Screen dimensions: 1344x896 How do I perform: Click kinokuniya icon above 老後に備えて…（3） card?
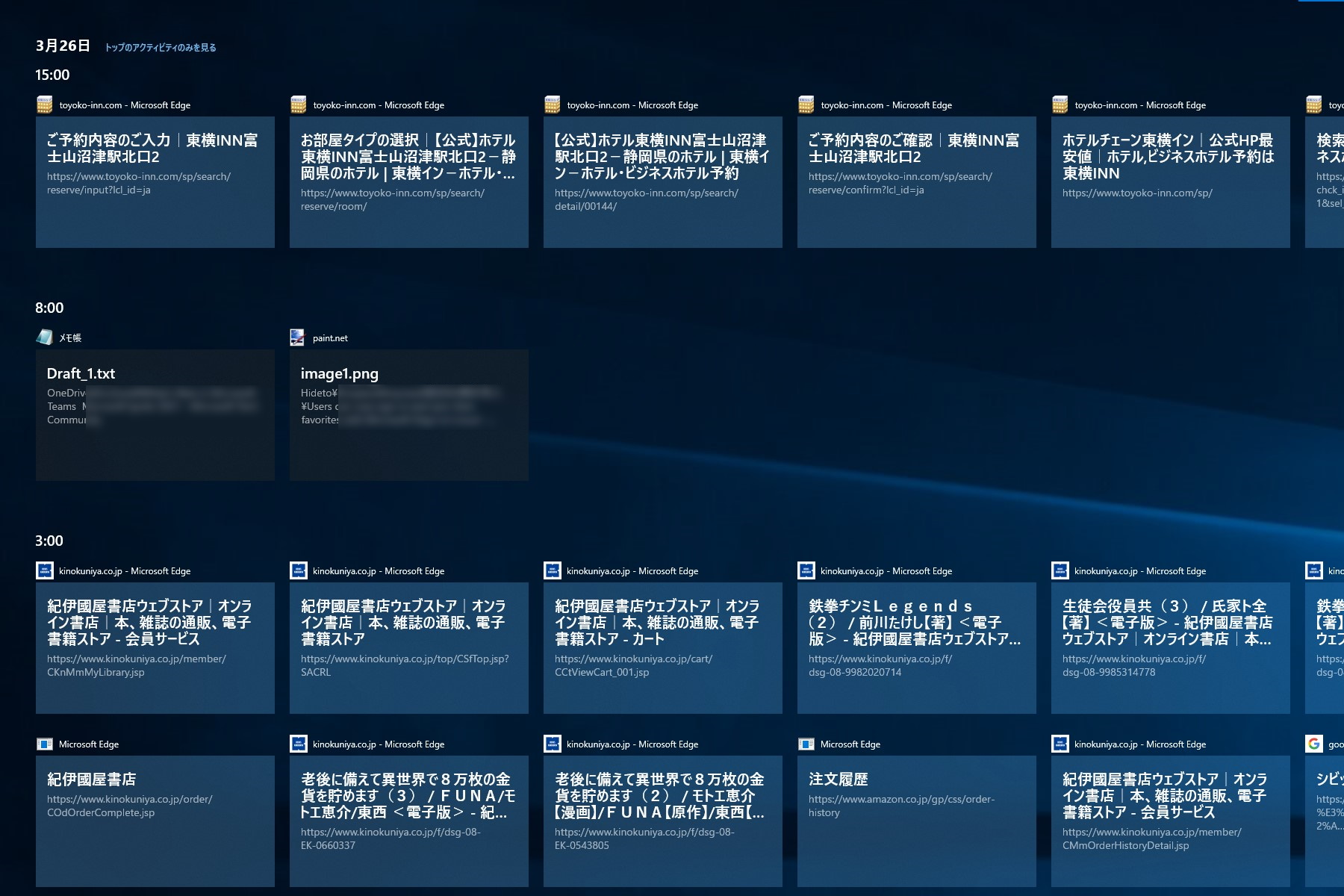pos(299,744)
